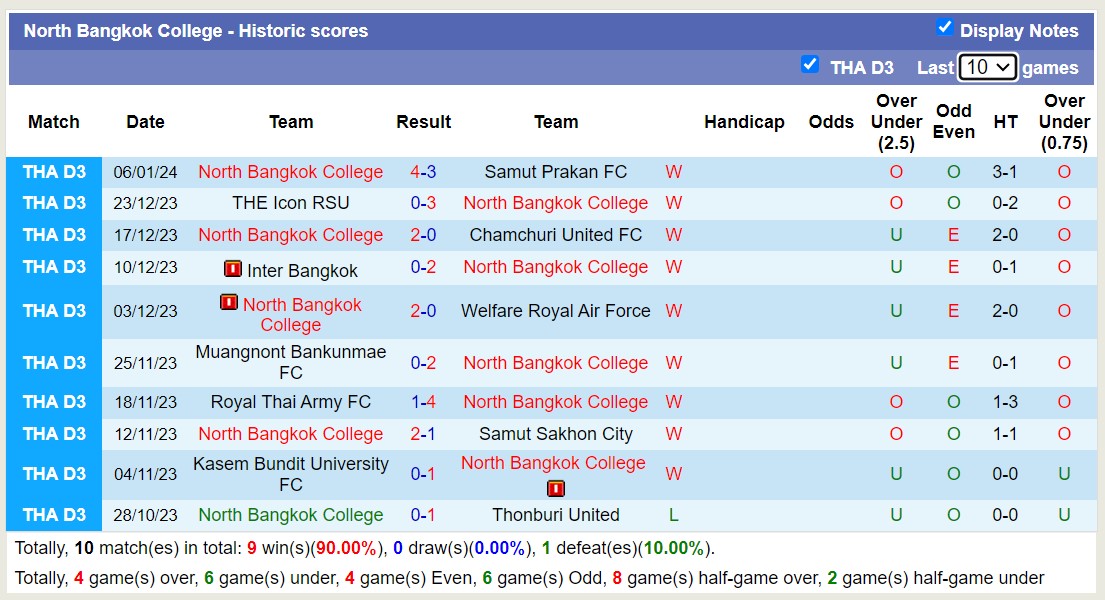This screenshot has height=600, width=1105.
Task: Open the Last games count dropdown
Action: point(987,66)
